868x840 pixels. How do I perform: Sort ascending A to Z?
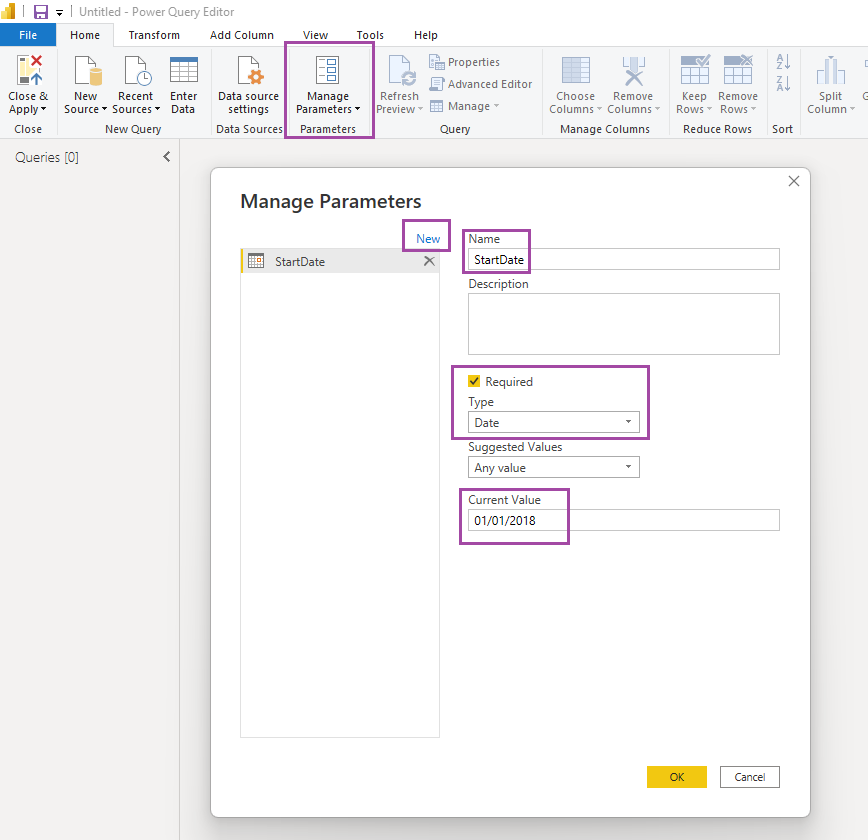point(783,61)
